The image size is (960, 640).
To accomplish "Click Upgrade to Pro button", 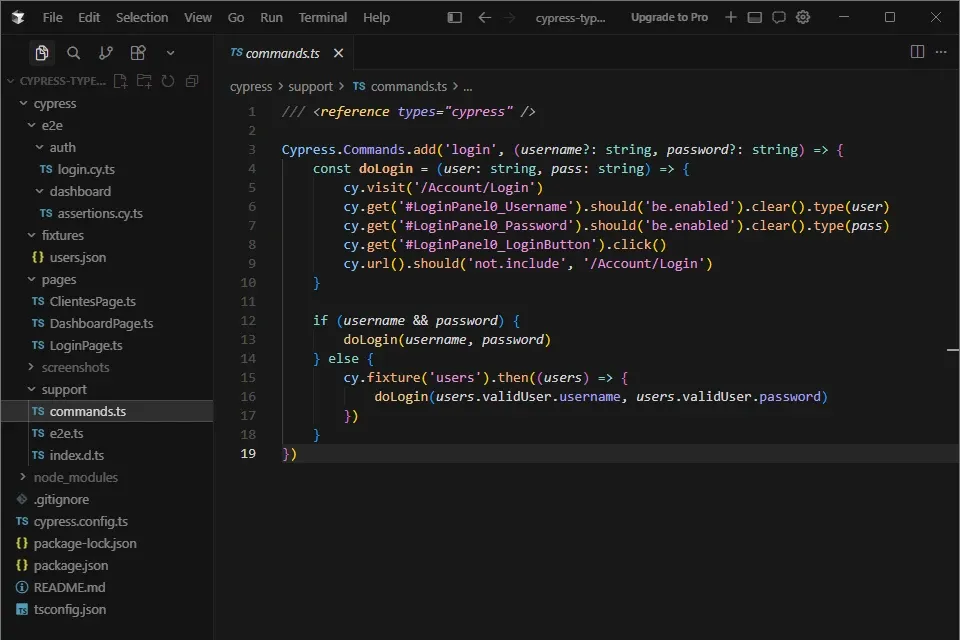I will pos(669,17).
